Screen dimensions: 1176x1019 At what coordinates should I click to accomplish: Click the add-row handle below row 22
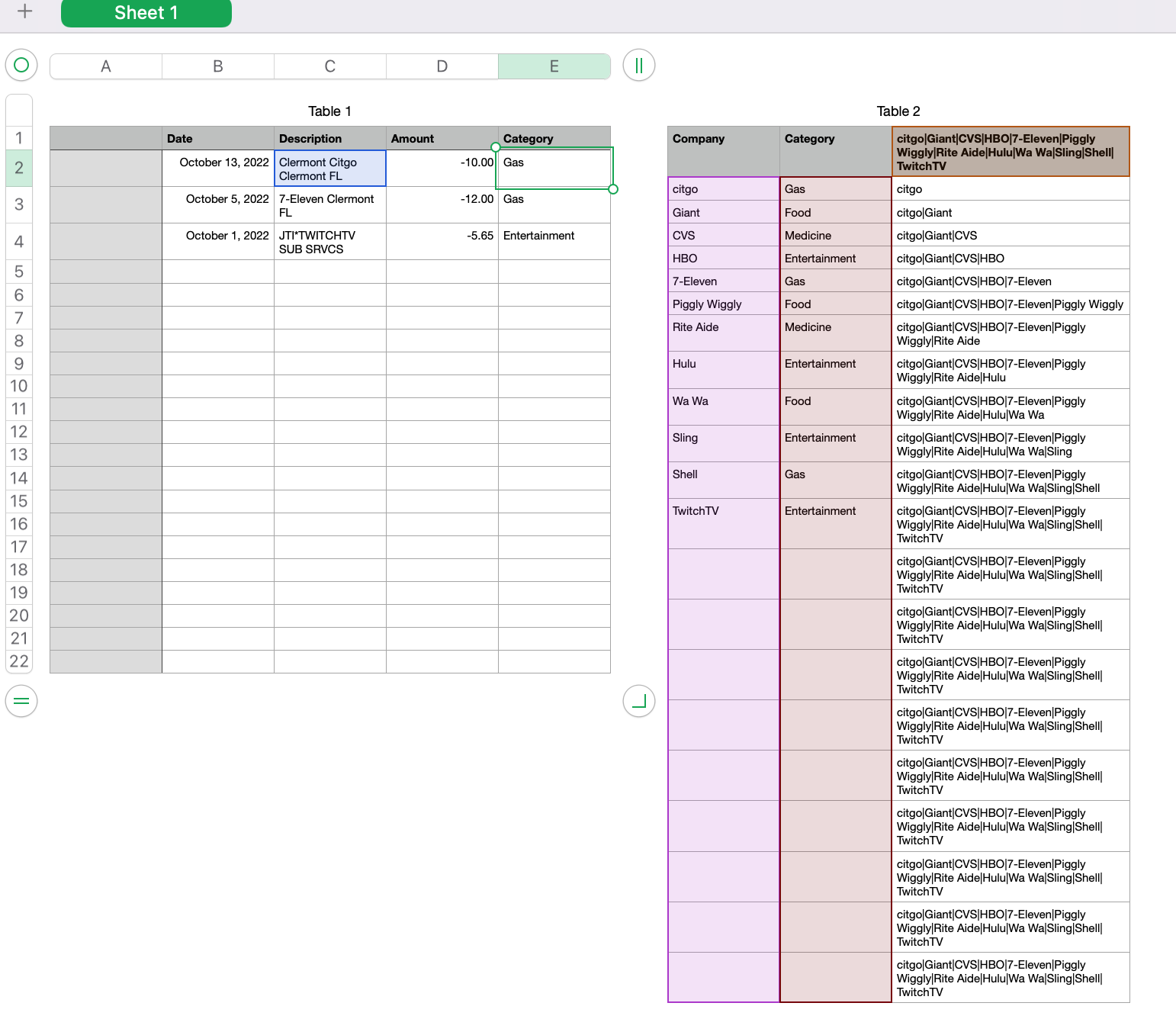(x=21, y=701)
